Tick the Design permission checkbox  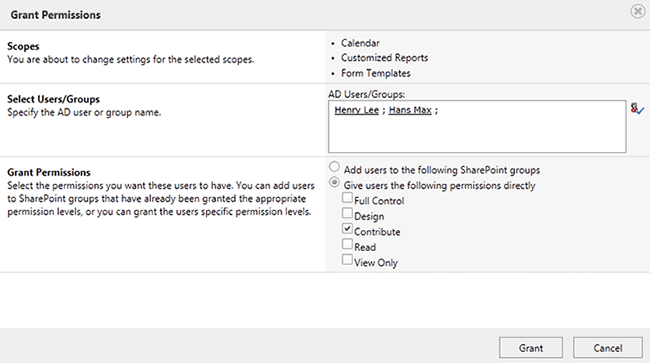pyautogui.click(x=347, y=213)
